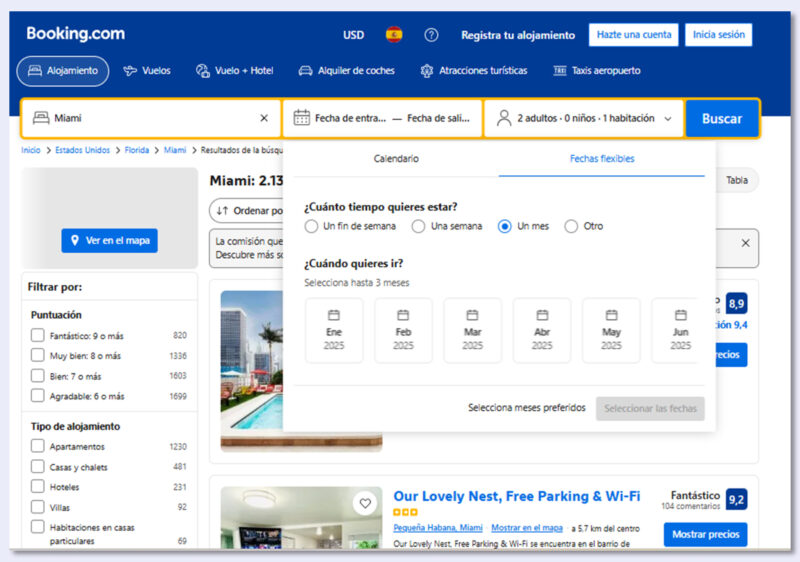Open Our Lovely Nest listing title

pyautogui.click(x=516, y=496)
